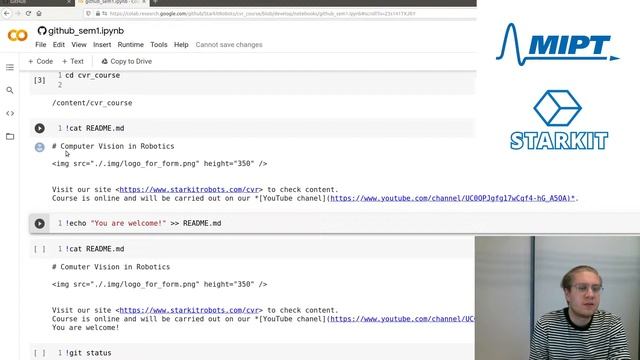640x360 pixels.
Task: Open the files folder sidebar icon
Action: coord(10,136)
